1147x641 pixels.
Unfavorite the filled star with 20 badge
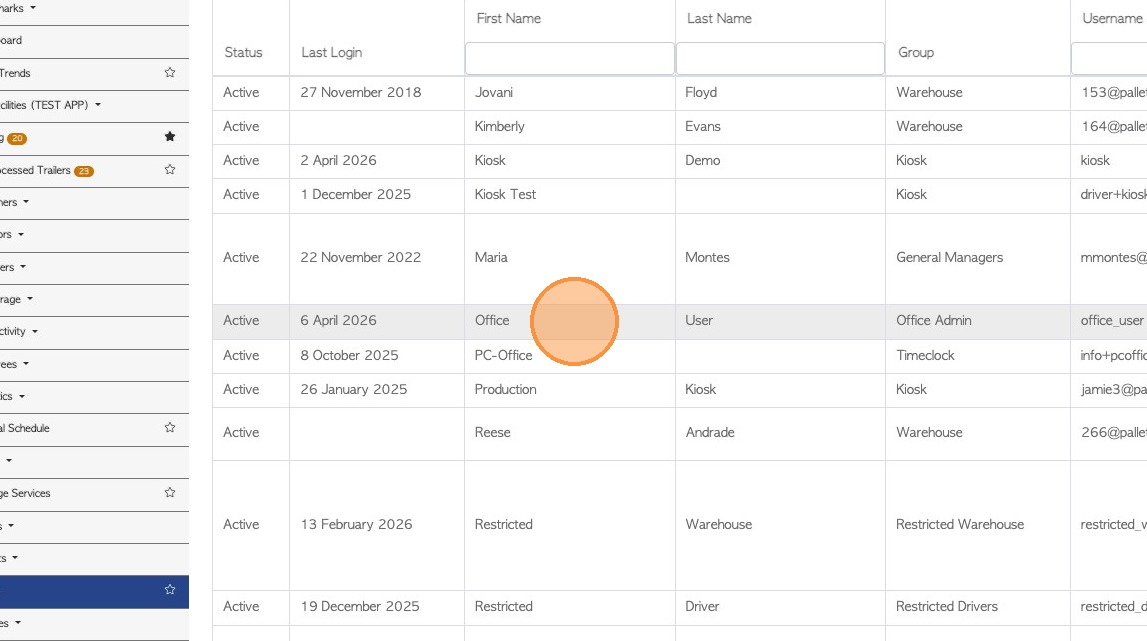click(170, 137)
